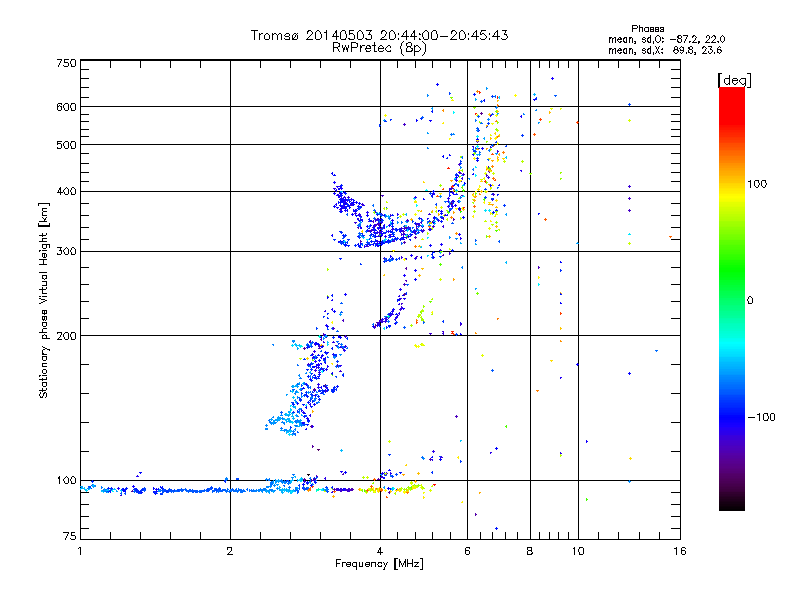Image resolution: width=800 pixels, height=600 pixels.
Task: Click the '200' height tick label
Action: click(66, 336)
